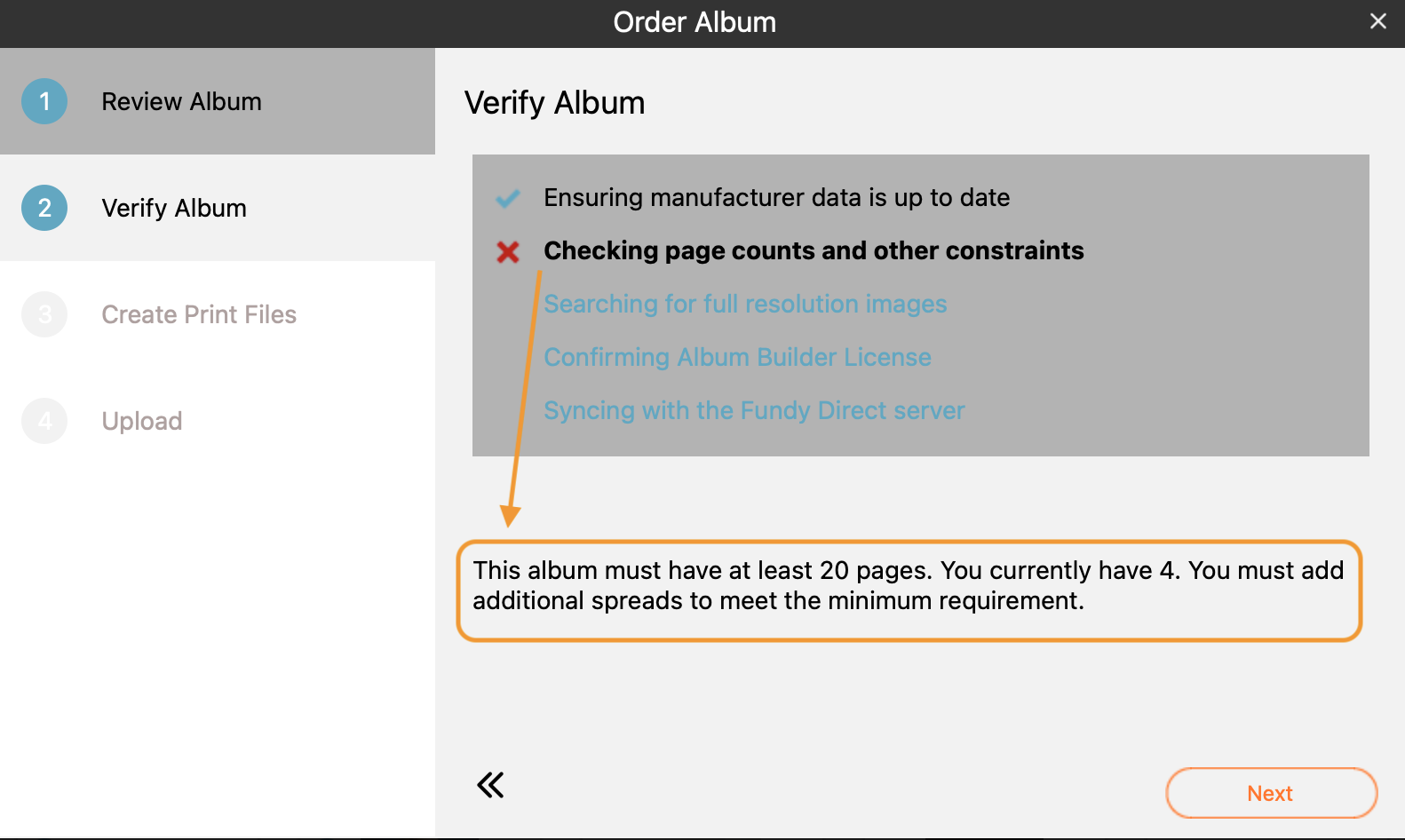Image resolution: width=1405 pixels, height=840 pixels.
Task: Select the Verify Album step
Action: [218, 208]
